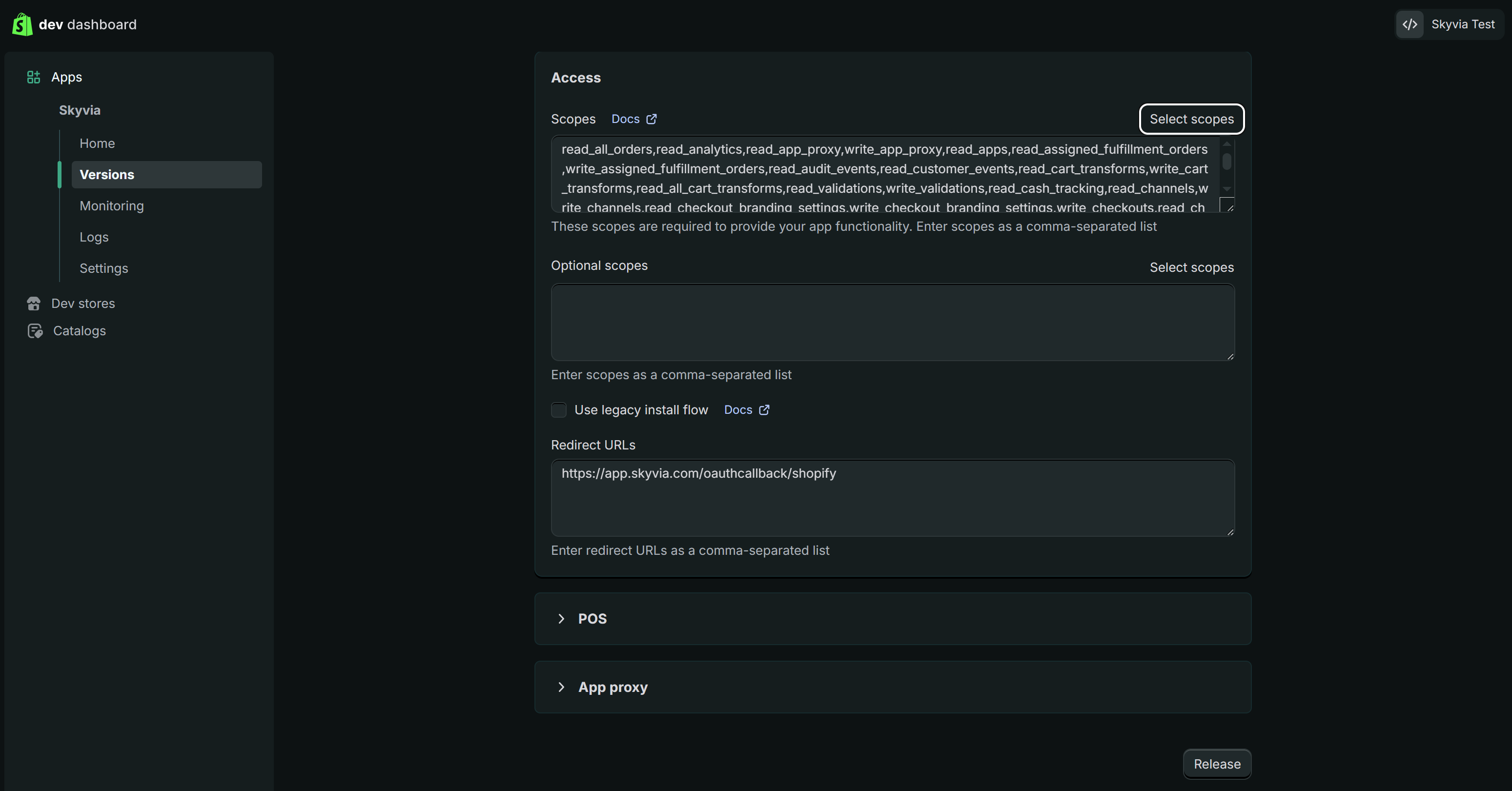Click Select scopes above the Scopes field

click(x=1191, y=119)
